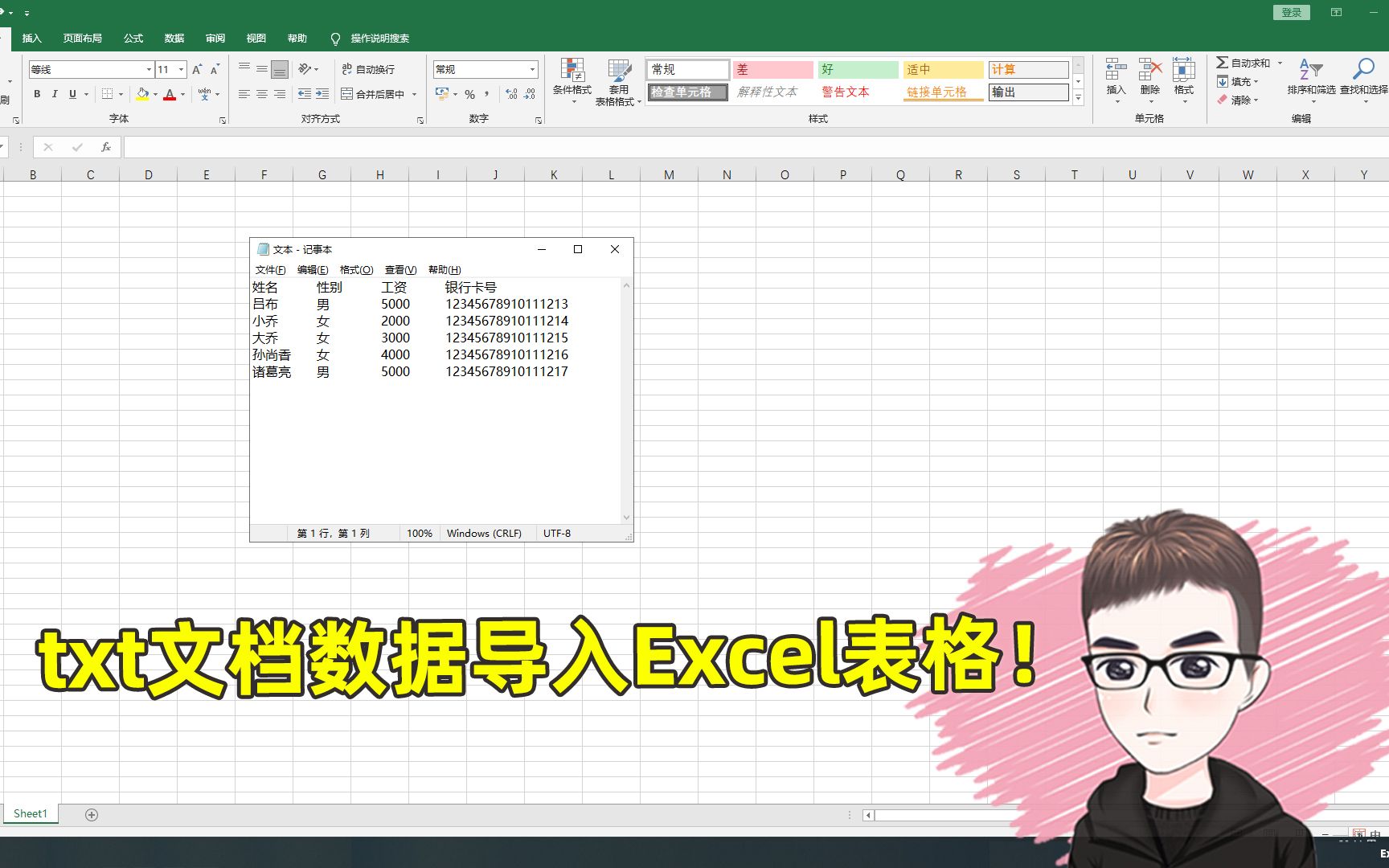Viewport: 1389px width, 868px height.
Task: Decrease font size with the smaller A icon
Action: 215,70
